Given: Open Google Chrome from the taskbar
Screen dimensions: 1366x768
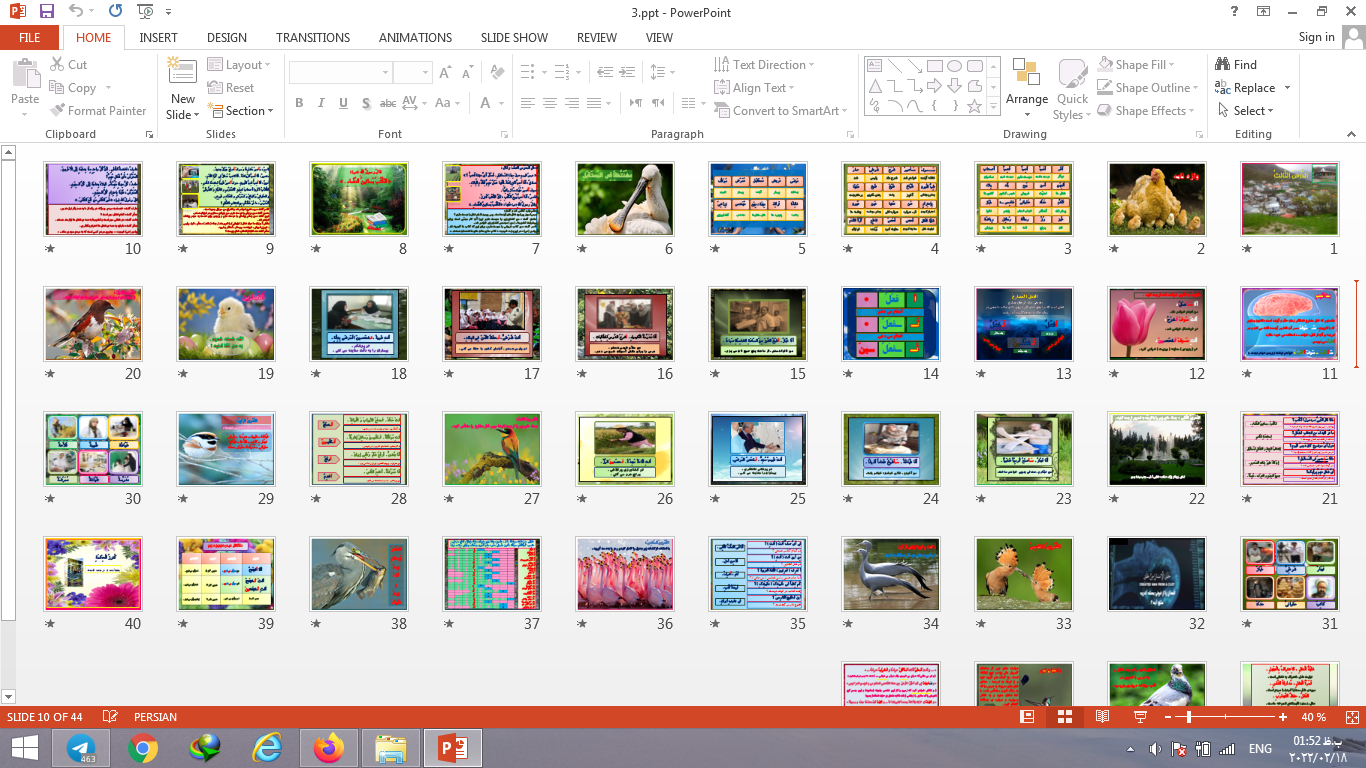Looking at the screenshot, I should pos(143,748).
